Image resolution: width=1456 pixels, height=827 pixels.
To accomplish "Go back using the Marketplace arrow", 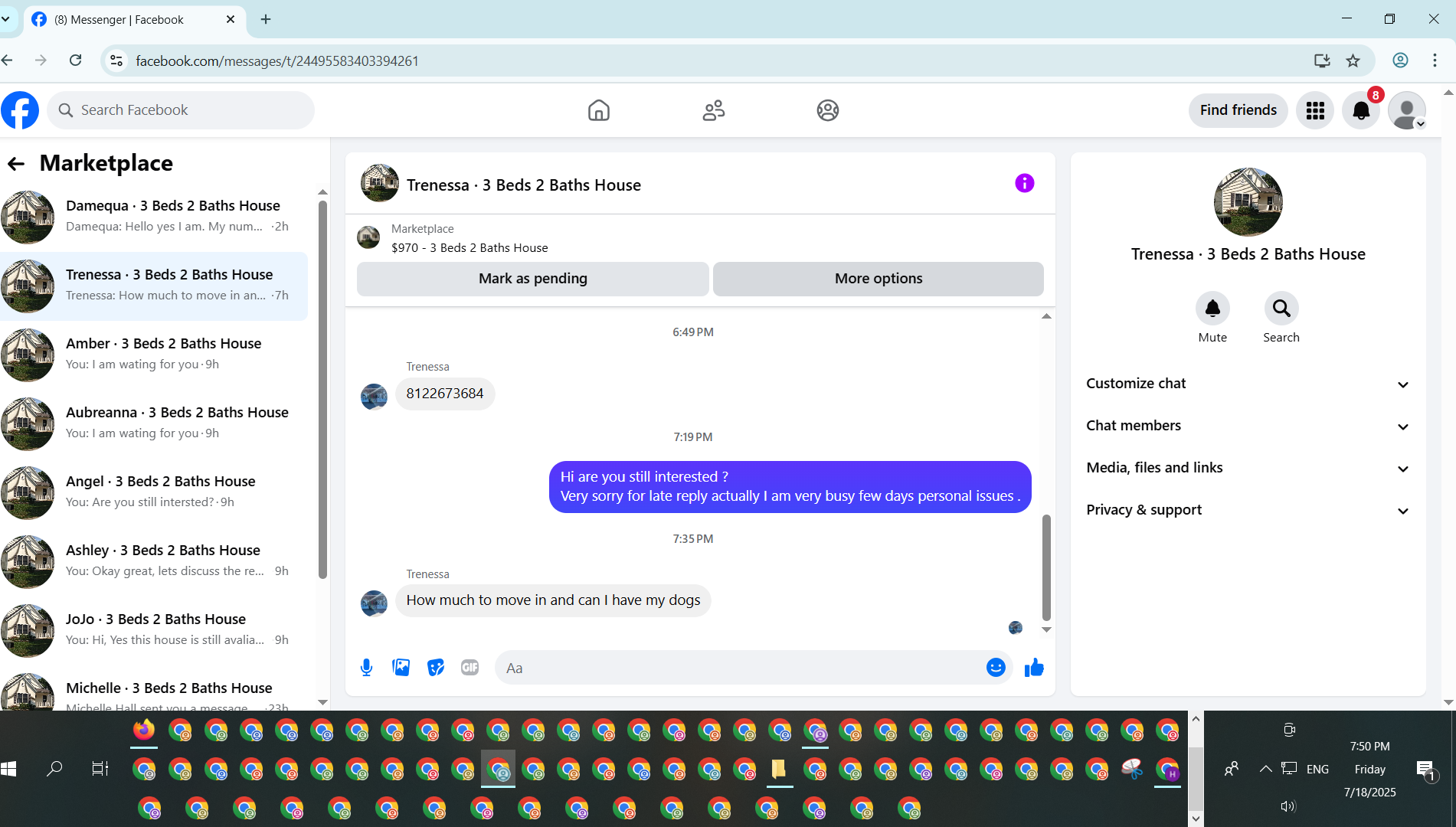I will [x=16, y=163].
